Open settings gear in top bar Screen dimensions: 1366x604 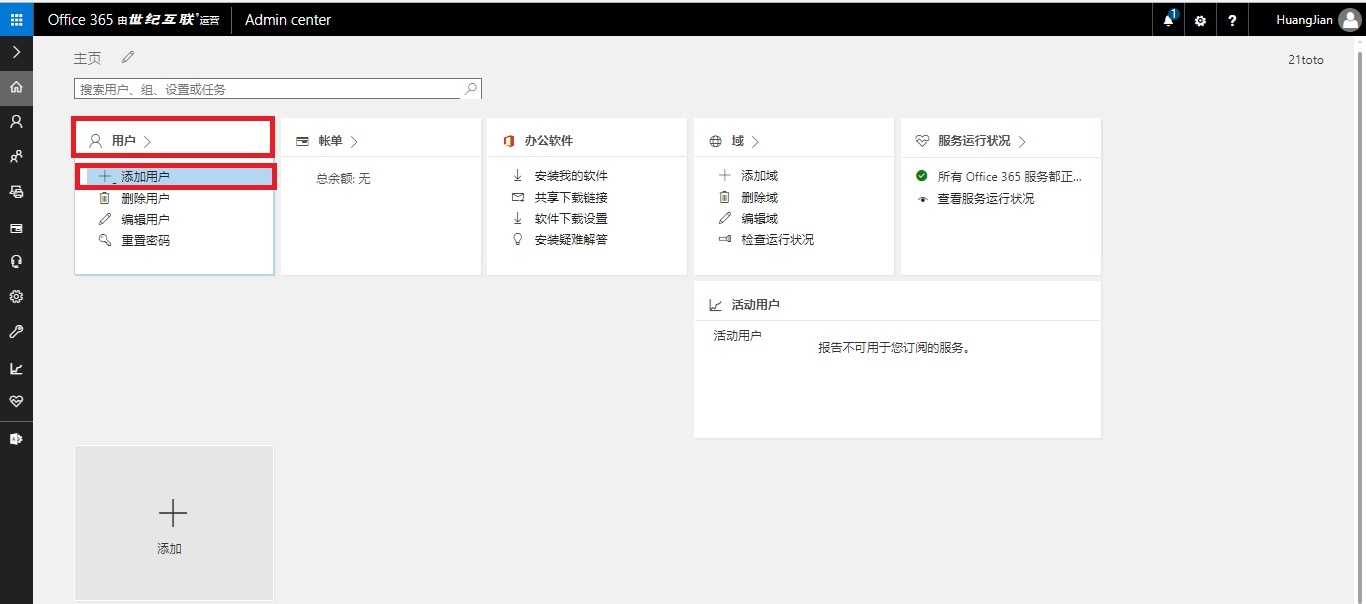1200,20
